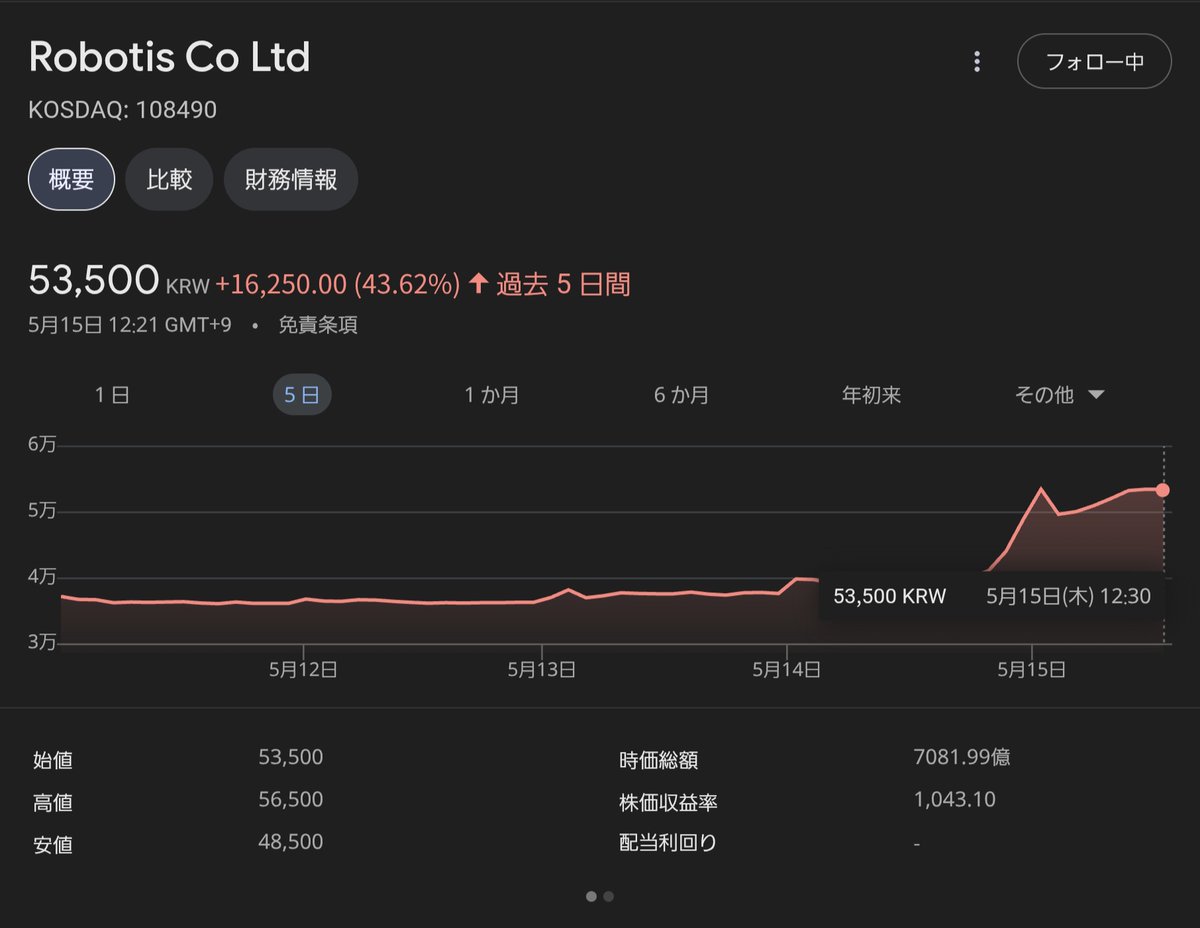
Task: Select the 5日 time range
Action: (x=302, y=395)
